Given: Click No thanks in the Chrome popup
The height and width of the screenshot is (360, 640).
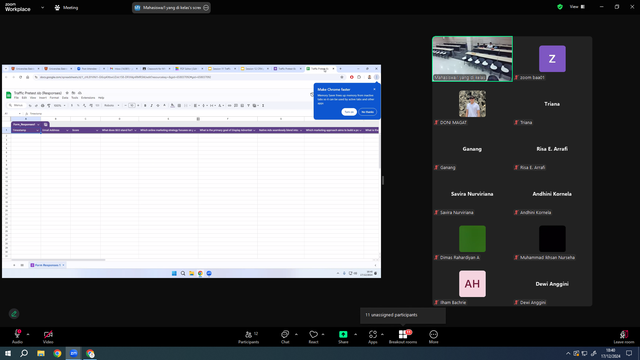Looking at the screenshot, I should tap(367, 112).
